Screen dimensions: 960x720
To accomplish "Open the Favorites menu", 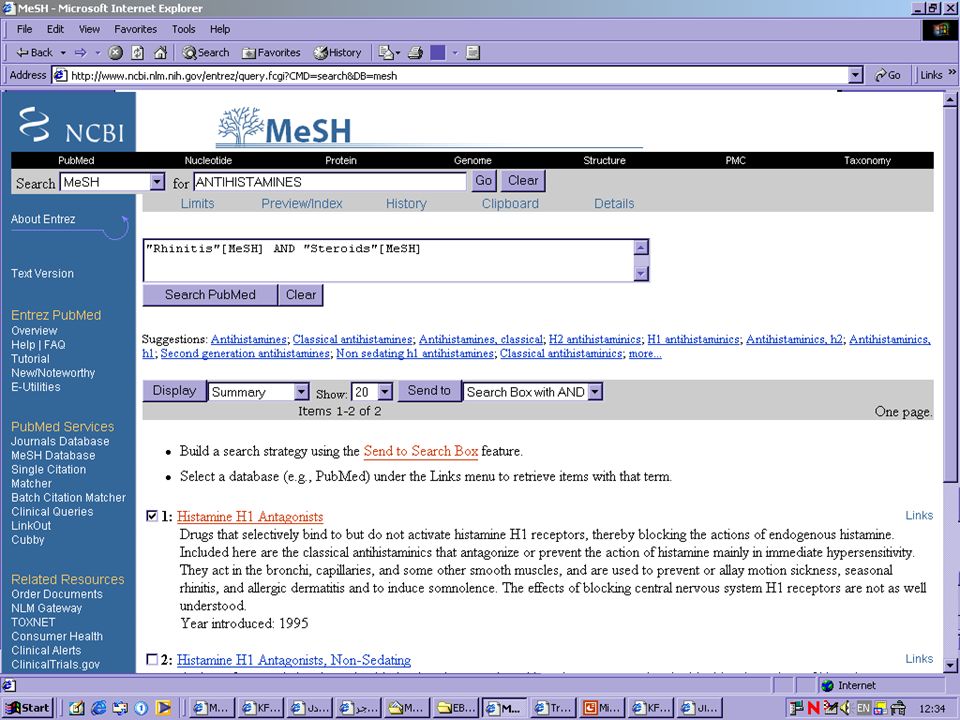I will click(135, 29).
